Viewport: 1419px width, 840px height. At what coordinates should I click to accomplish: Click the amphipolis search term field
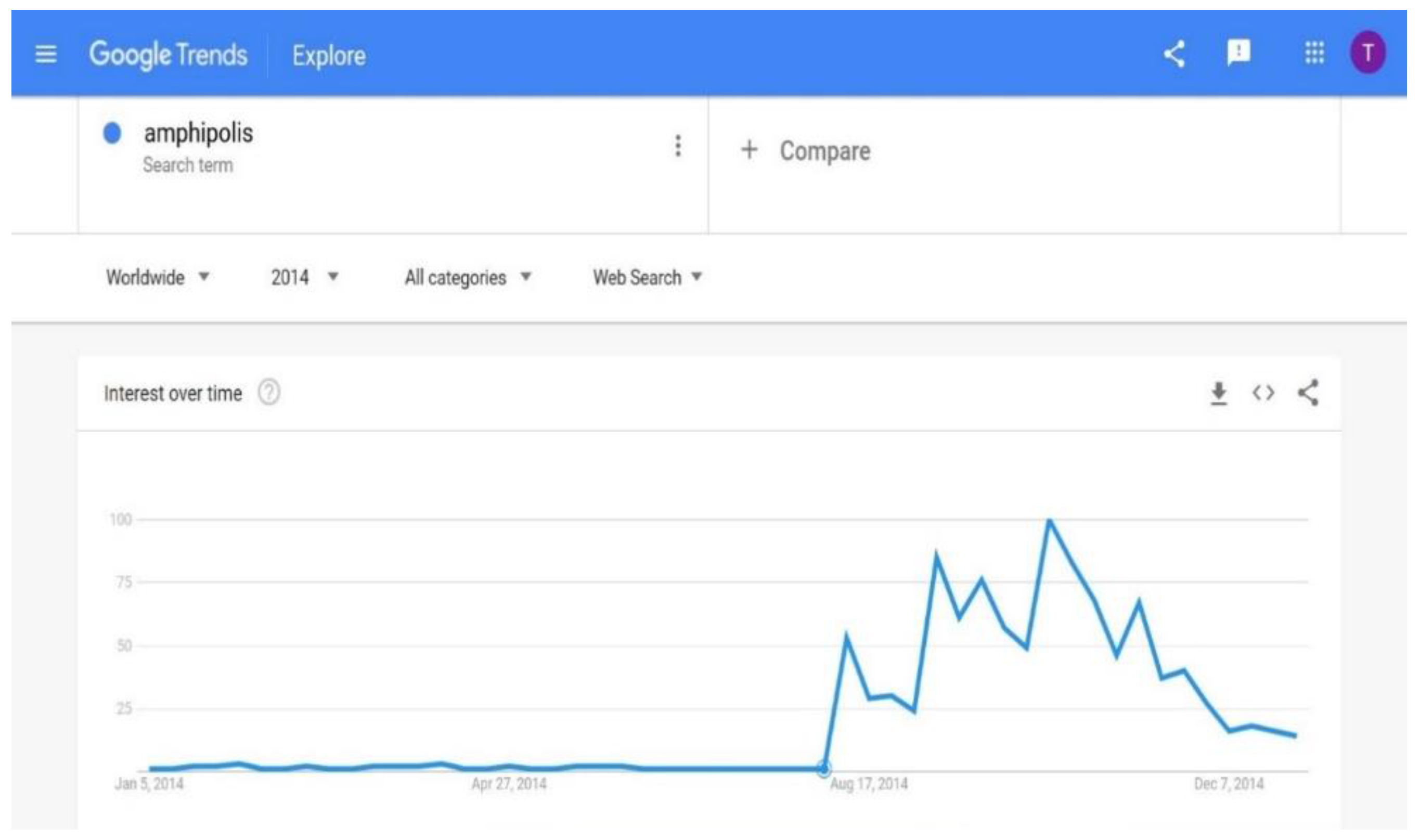click(x=199, y=134)
